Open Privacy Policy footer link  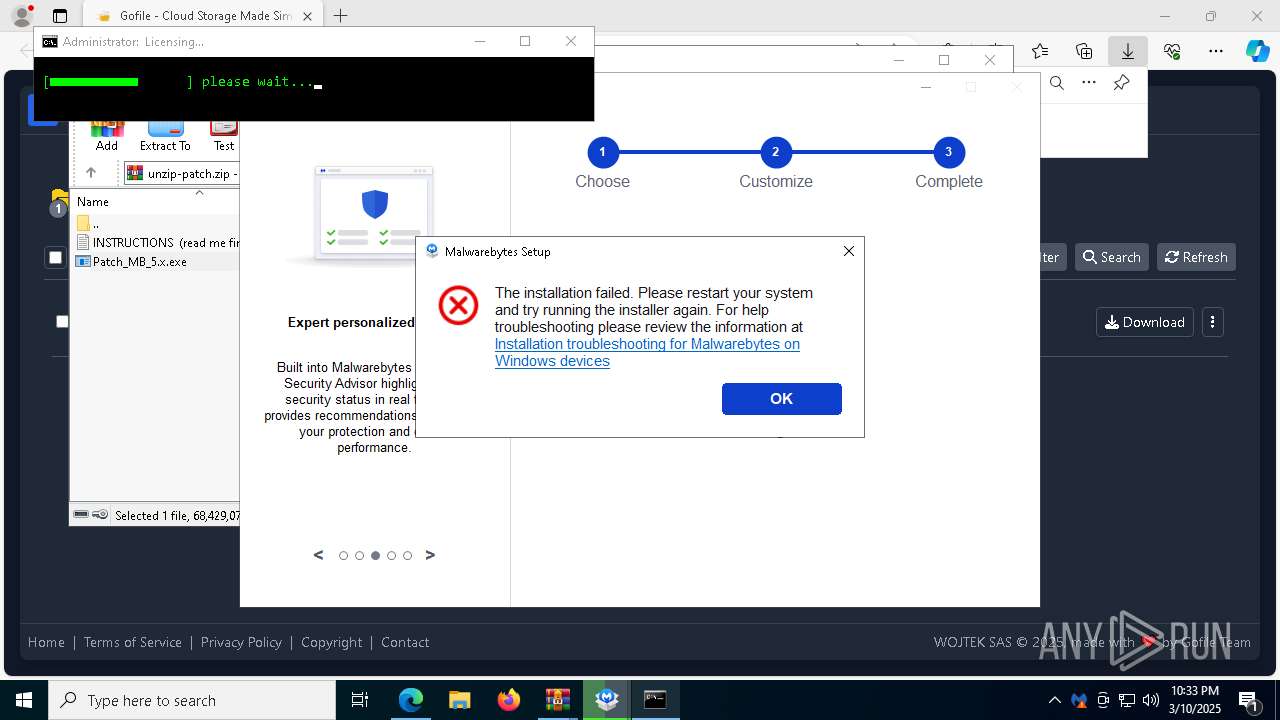pyautogui.click(x=241, y=642)
